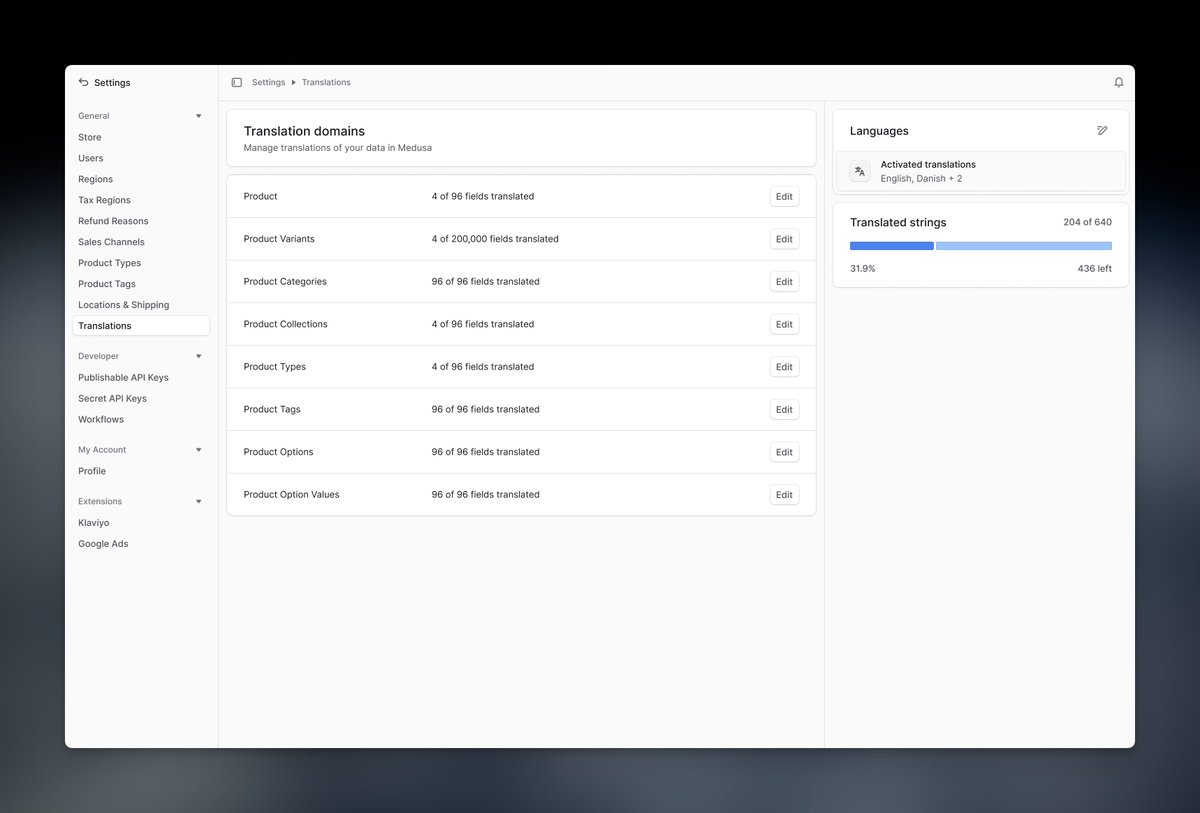Image resolution: width=1200 pixels, height=813 pixels.
Task: Click the 'Product Categories' row label
Action: tap(285, 282)
